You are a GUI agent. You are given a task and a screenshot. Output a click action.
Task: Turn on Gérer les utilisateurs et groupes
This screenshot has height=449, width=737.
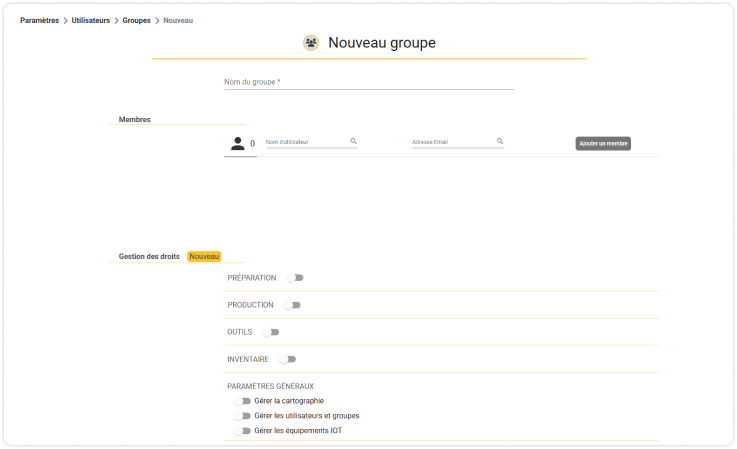tap(243, 416)
